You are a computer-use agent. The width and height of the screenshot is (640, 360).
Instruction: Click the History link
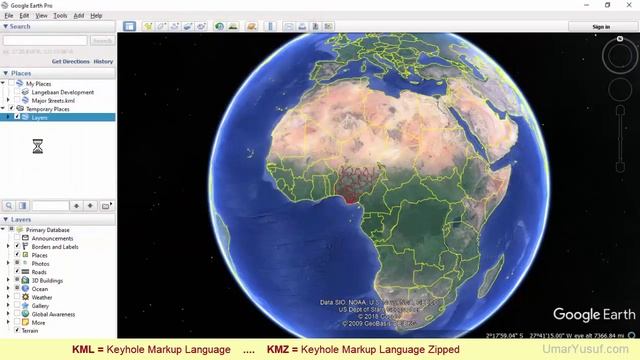(103, 61)
